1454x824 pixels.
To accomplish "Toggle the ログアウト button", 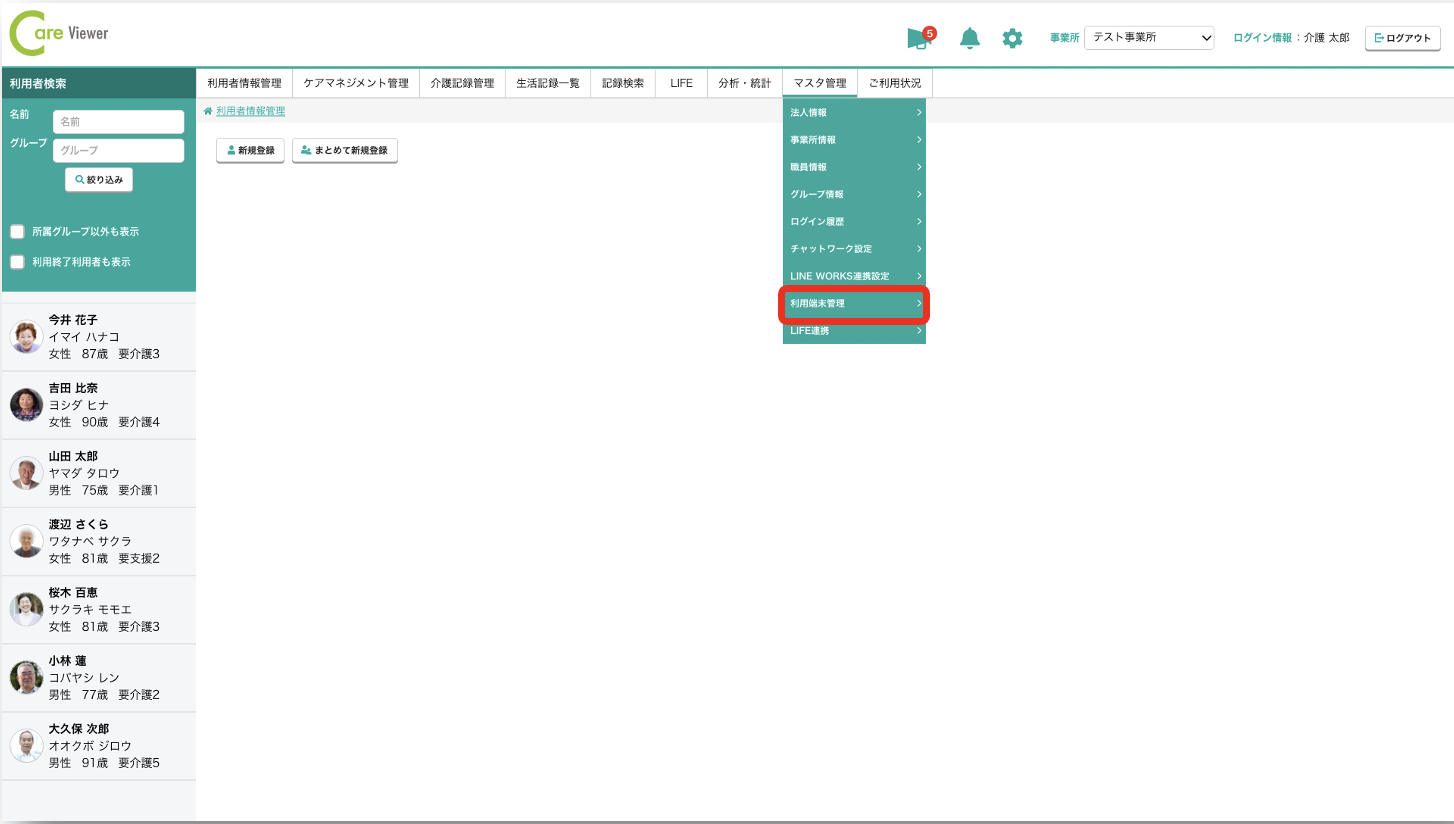I will (x=1402, y=37).
